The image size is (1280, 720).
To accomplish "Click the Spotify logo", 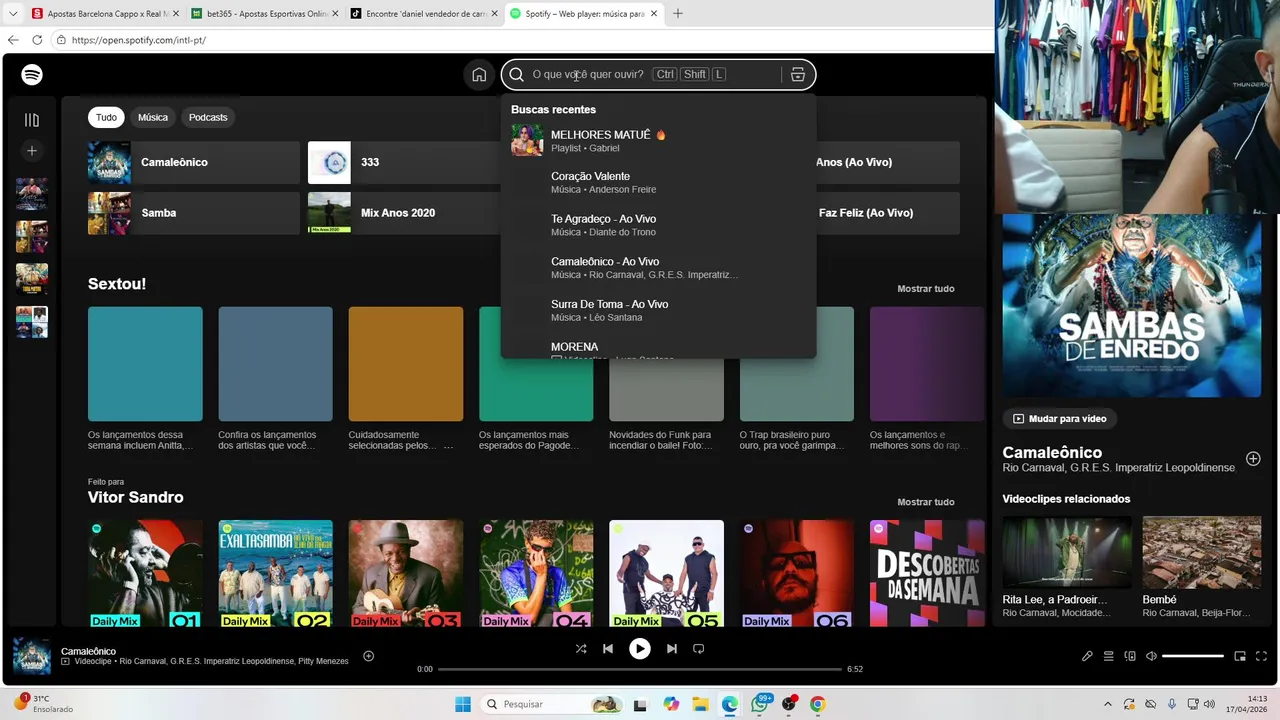I will click(x=32, y=75).
